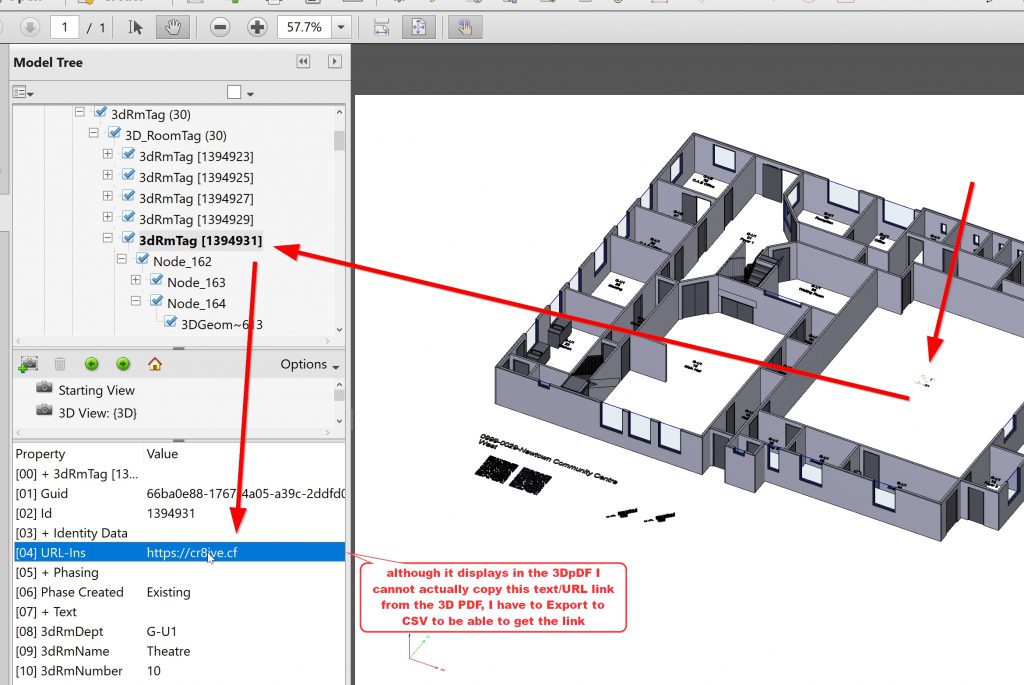
Task: Toggle visibility checkbox for Node_162
Action: click(142, 261)
